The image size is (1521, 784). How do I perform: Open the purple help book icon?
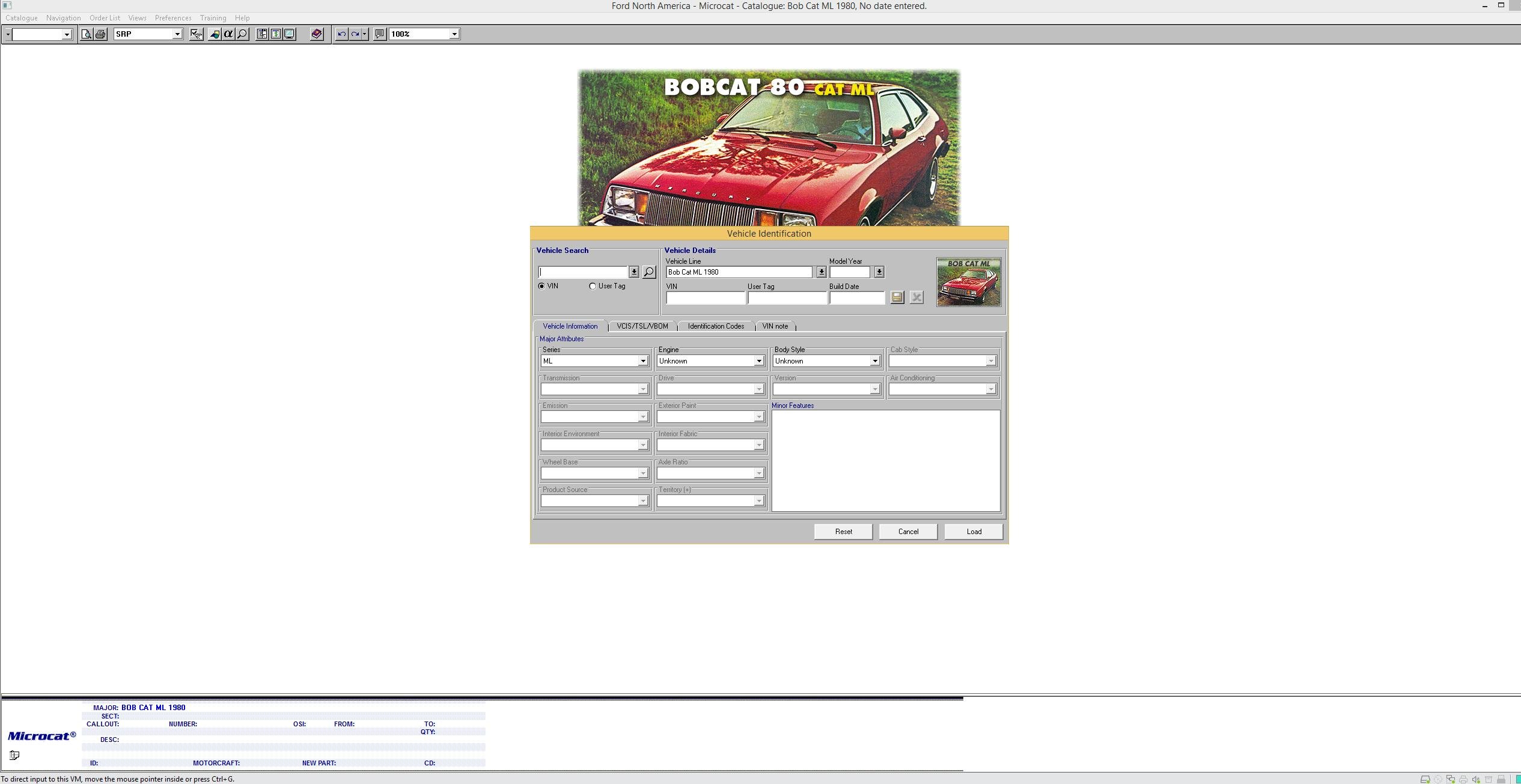[317, 34]
